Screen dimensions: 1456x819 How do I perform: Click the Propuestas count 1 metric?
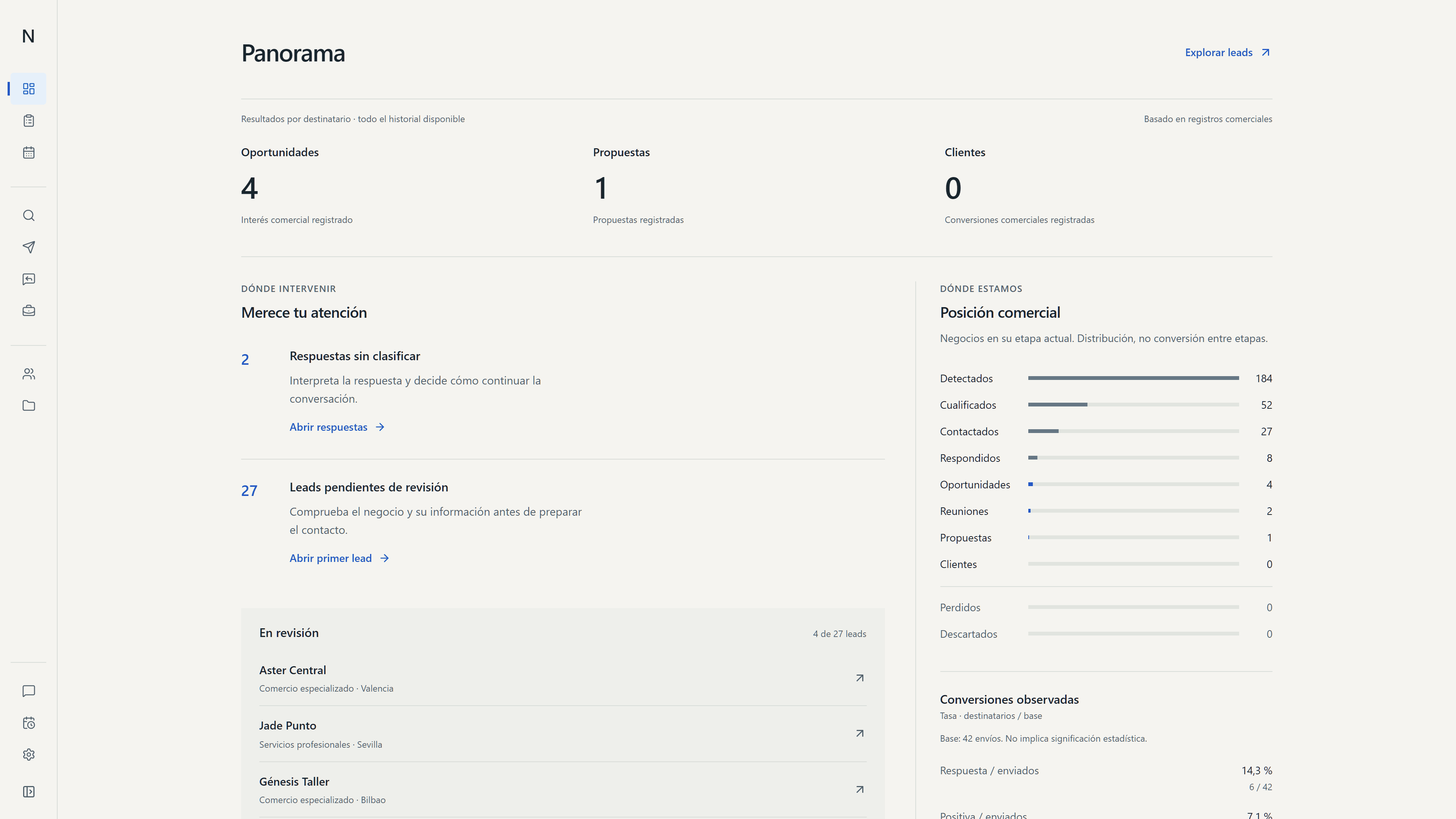[x=601, y=188]
